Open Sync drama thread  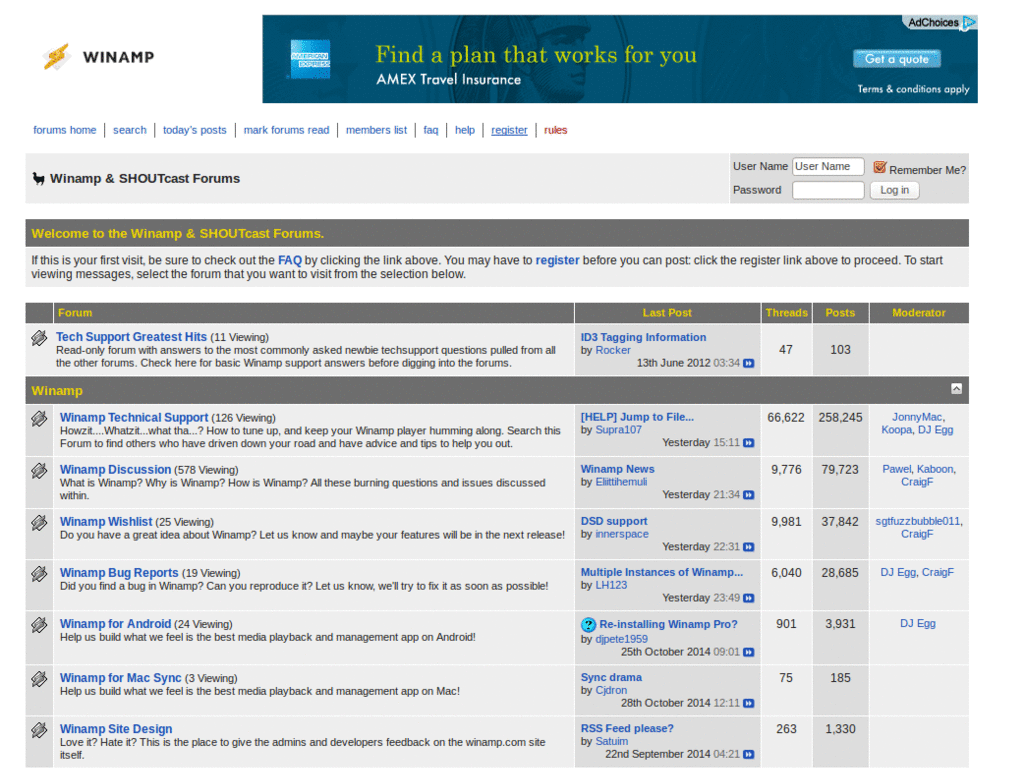click(x=611, y=677)
